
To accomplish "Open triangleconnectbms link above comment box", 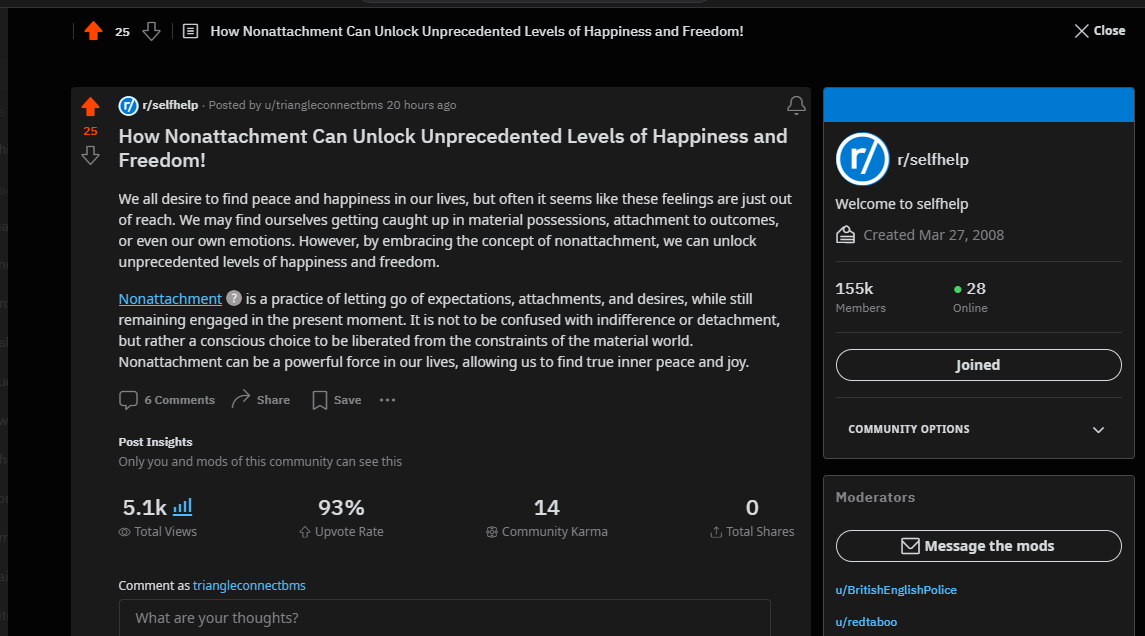I will 249,586.
